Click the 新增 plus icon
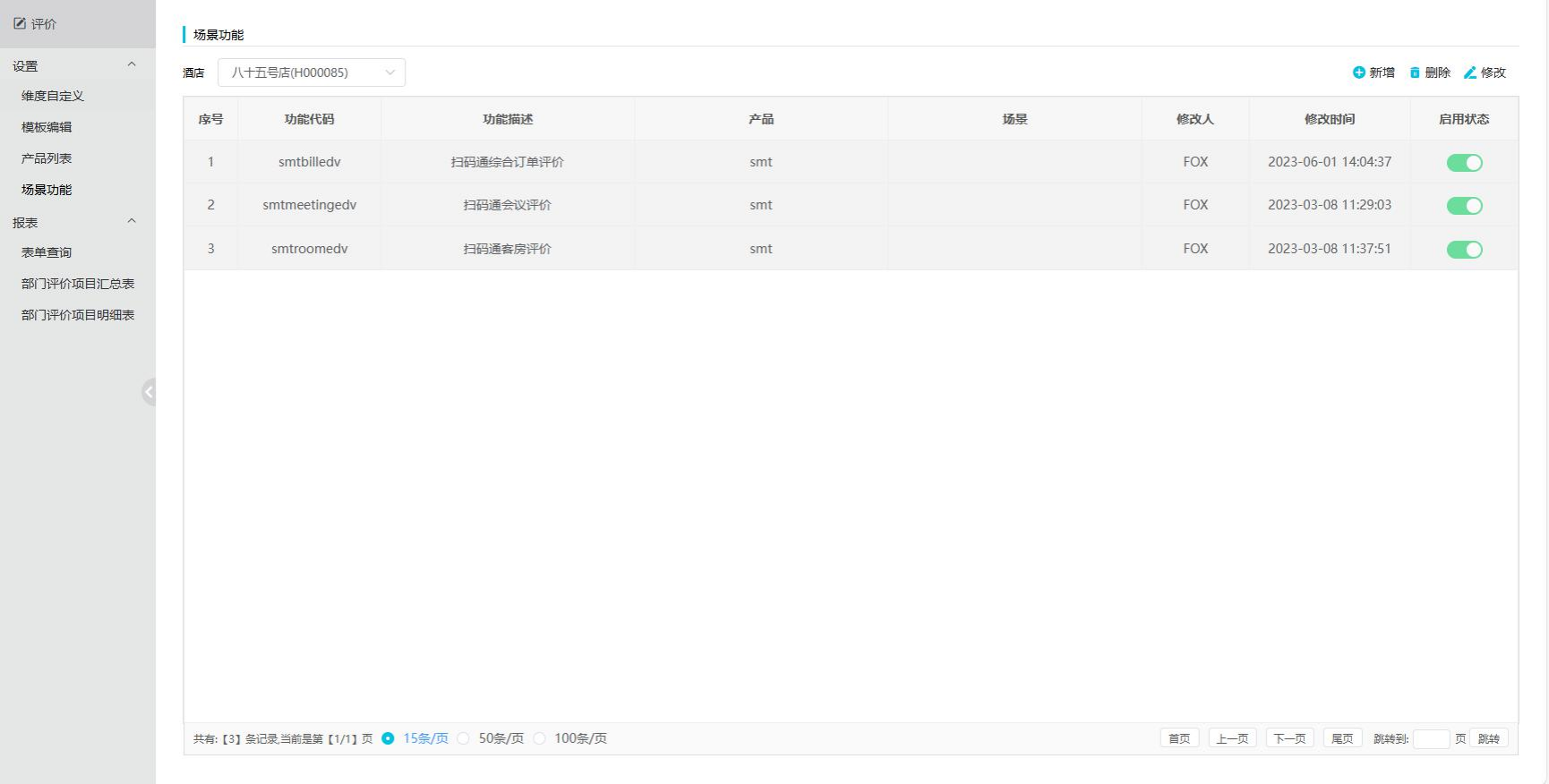Screen dimensions: 1549x784 1358,72
